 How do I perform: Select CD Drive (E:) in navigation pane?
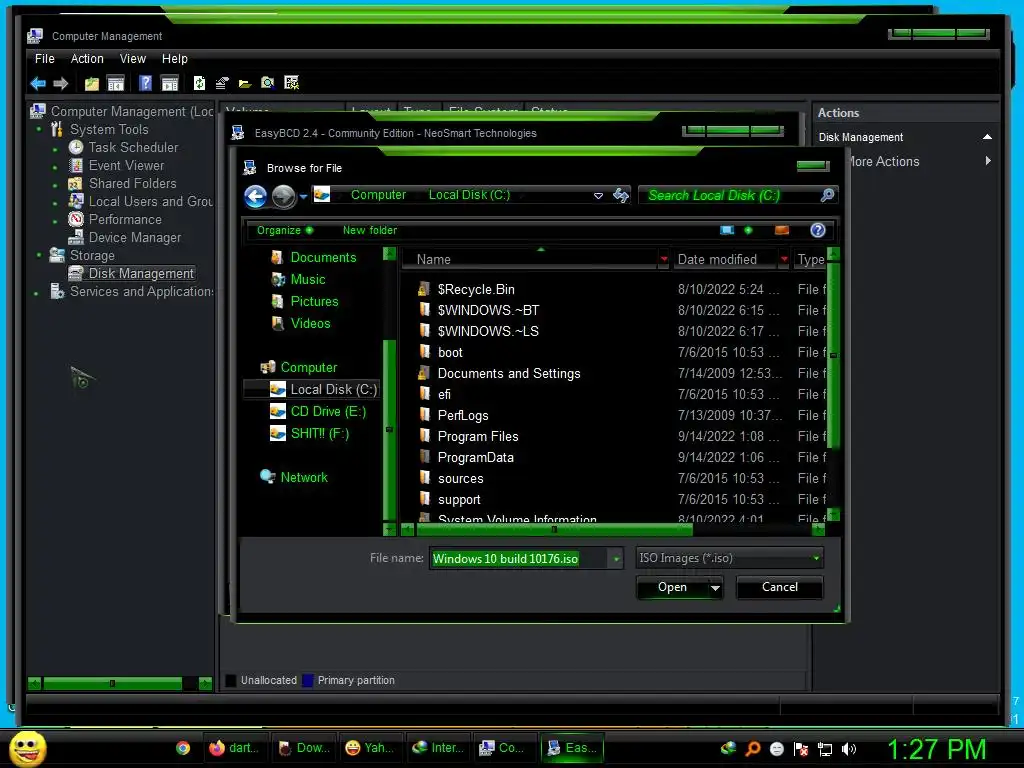(328, 411)
